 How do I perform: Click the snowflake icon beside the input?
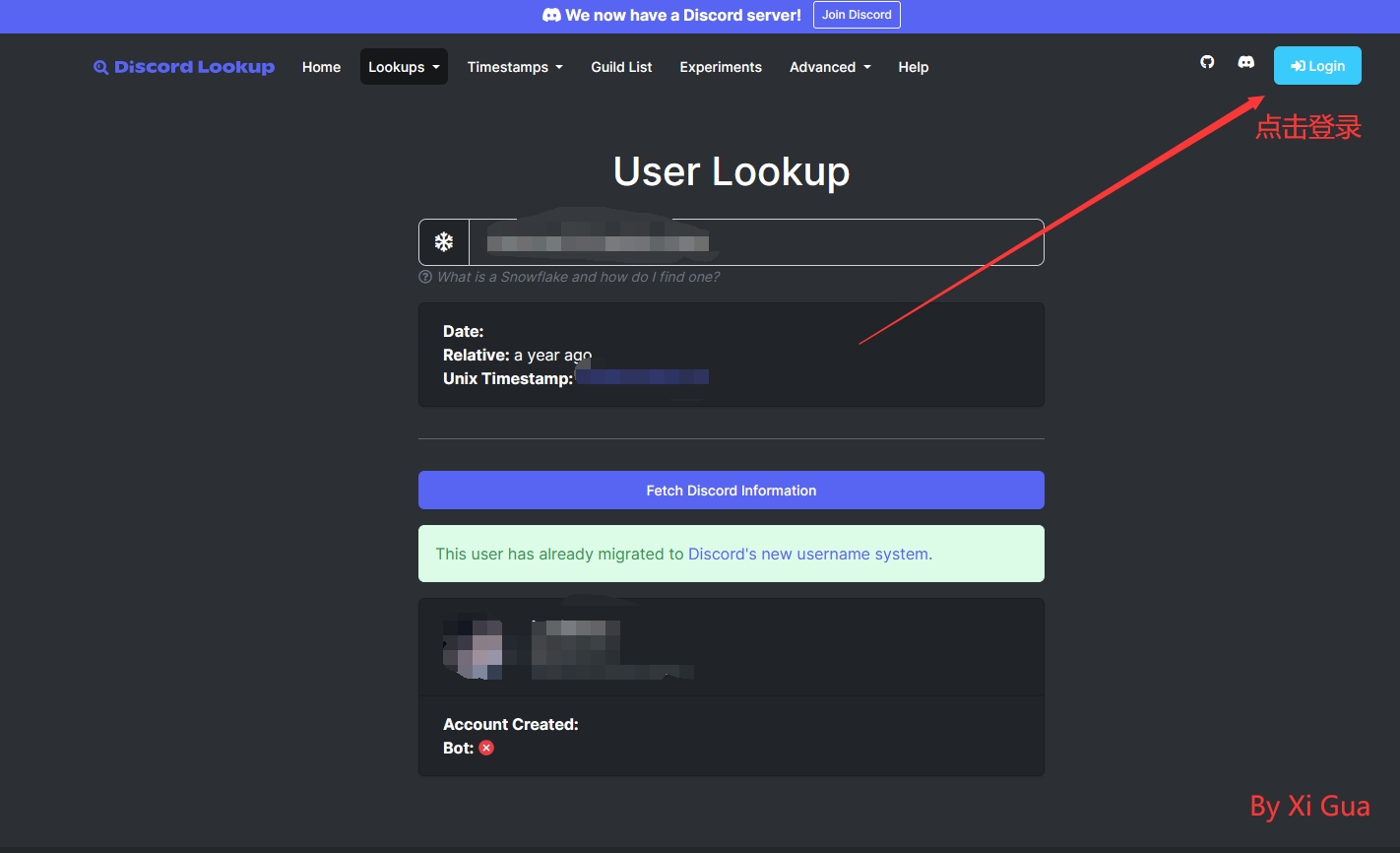pyautogui.click(x=444, y=242)
